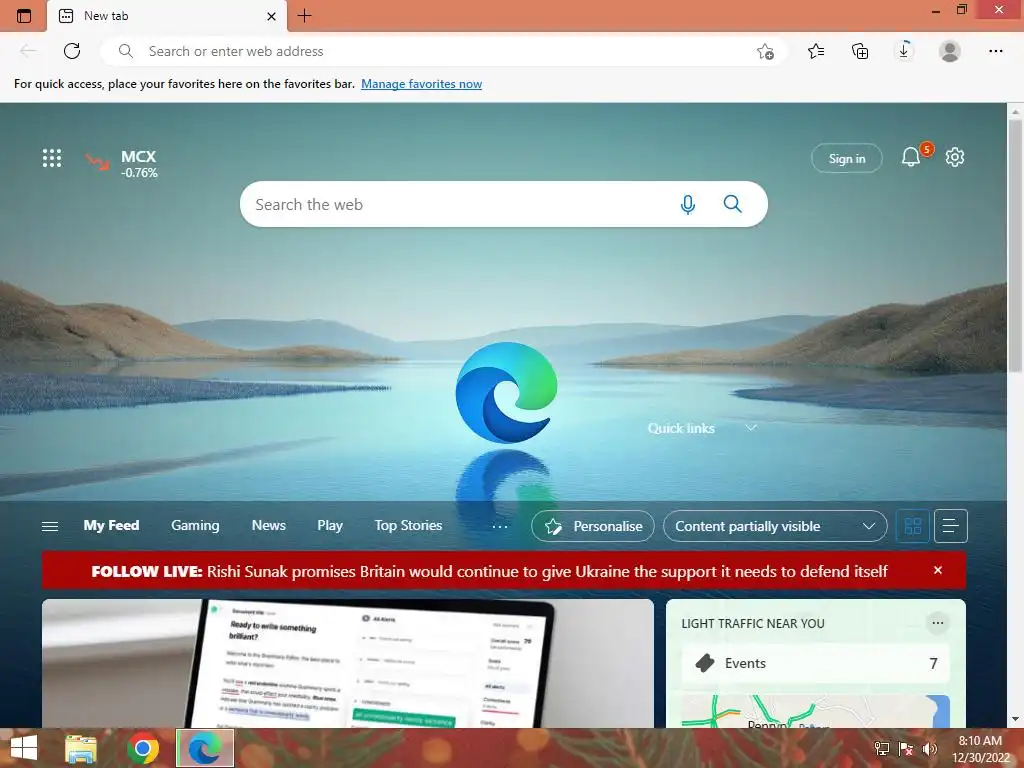Open the Action Center flag icon

(x=906, y=748)
